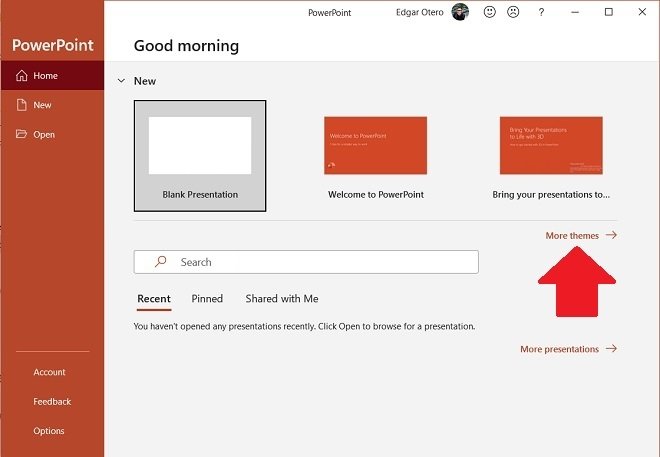Create a Blank Presentation from thumbnail
660x457 pixels.
(200, 145)
